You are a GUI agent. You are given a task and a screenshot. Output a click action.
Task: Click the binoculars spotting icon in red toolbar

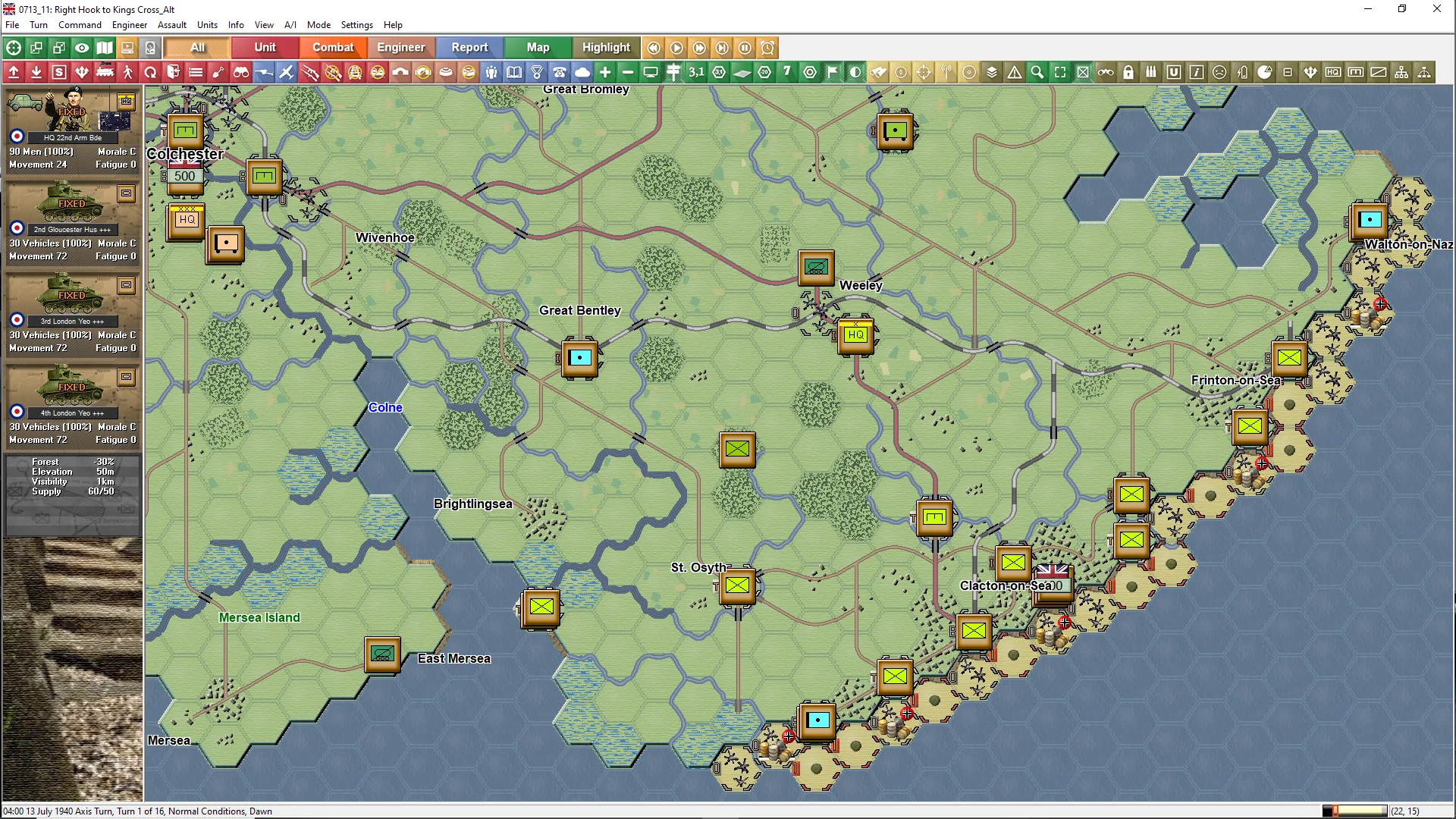point(241,72)
